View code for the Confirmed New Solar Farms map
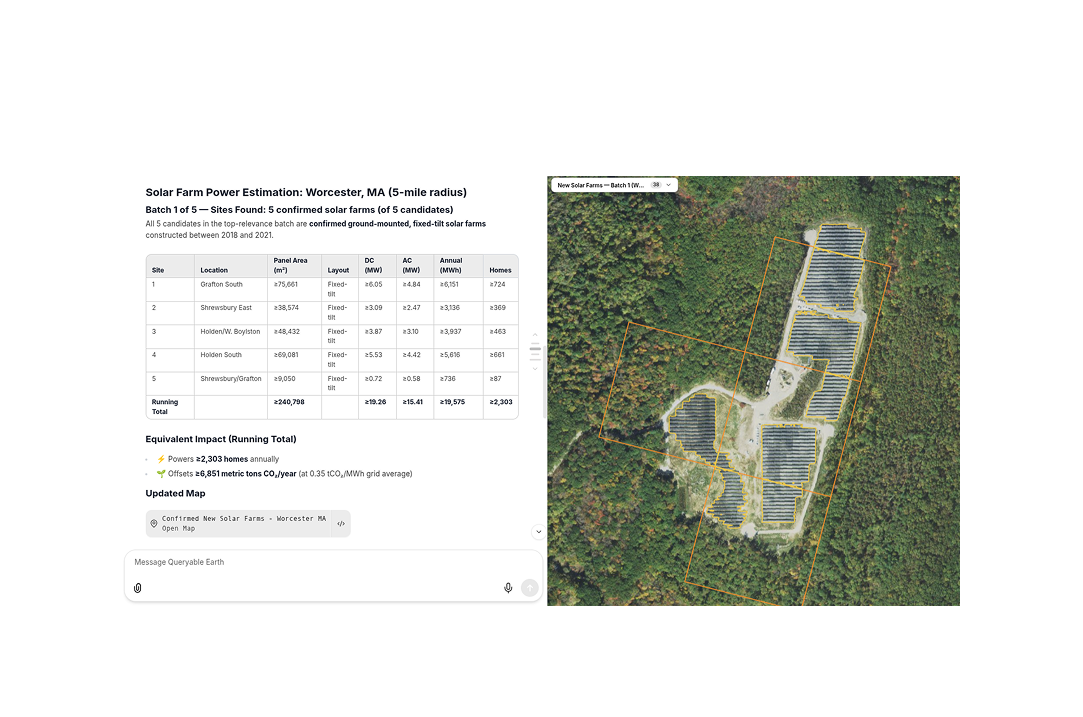This screenshot has width=1083, height=717. click(341, 524)
